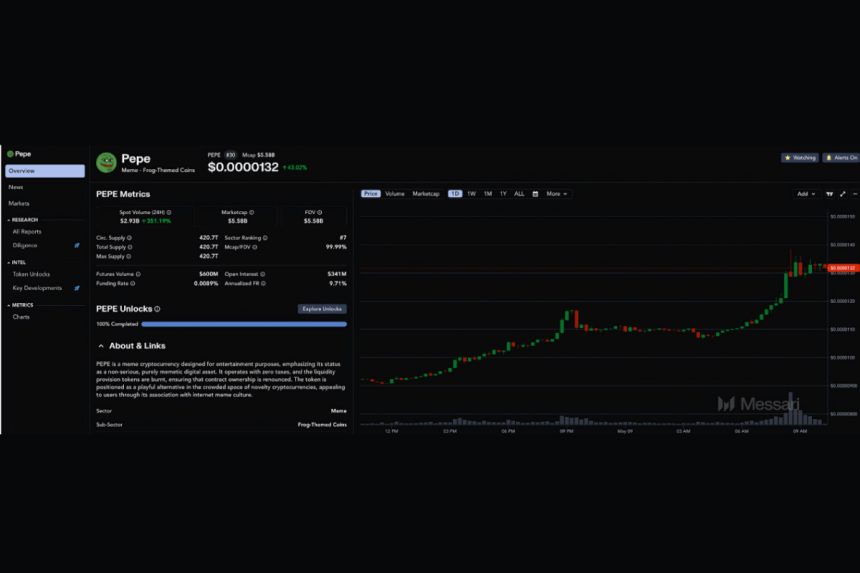Select the ALL timeframe
The height and width of the screenshot is (573, 860).
[519, 194]
